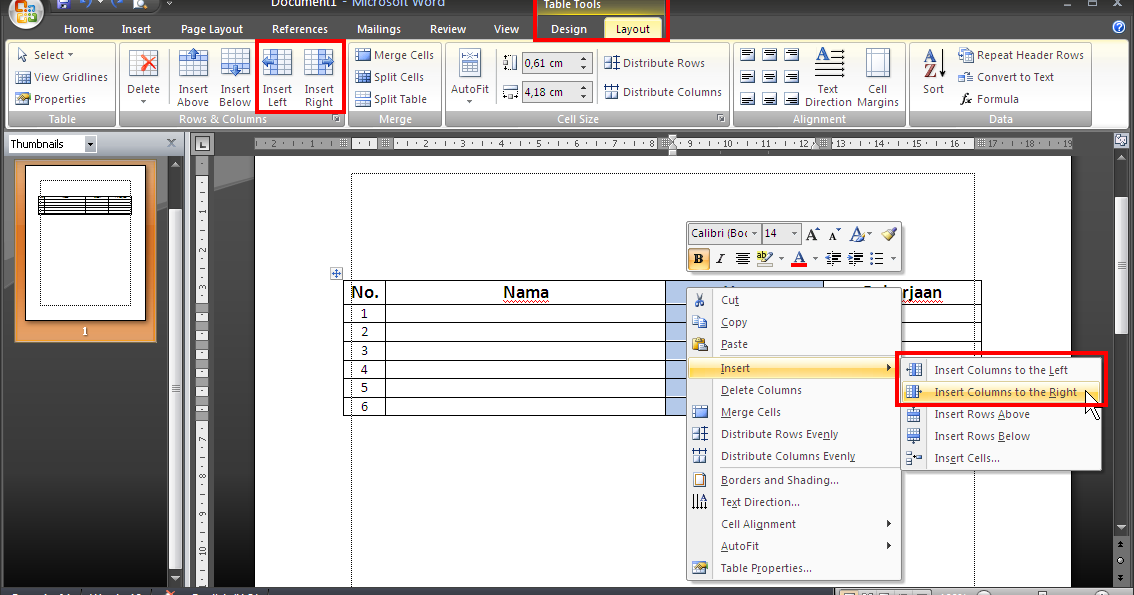Click the Delete table icon
This screenshot has width=1134, height=595.
coord(143,76)
